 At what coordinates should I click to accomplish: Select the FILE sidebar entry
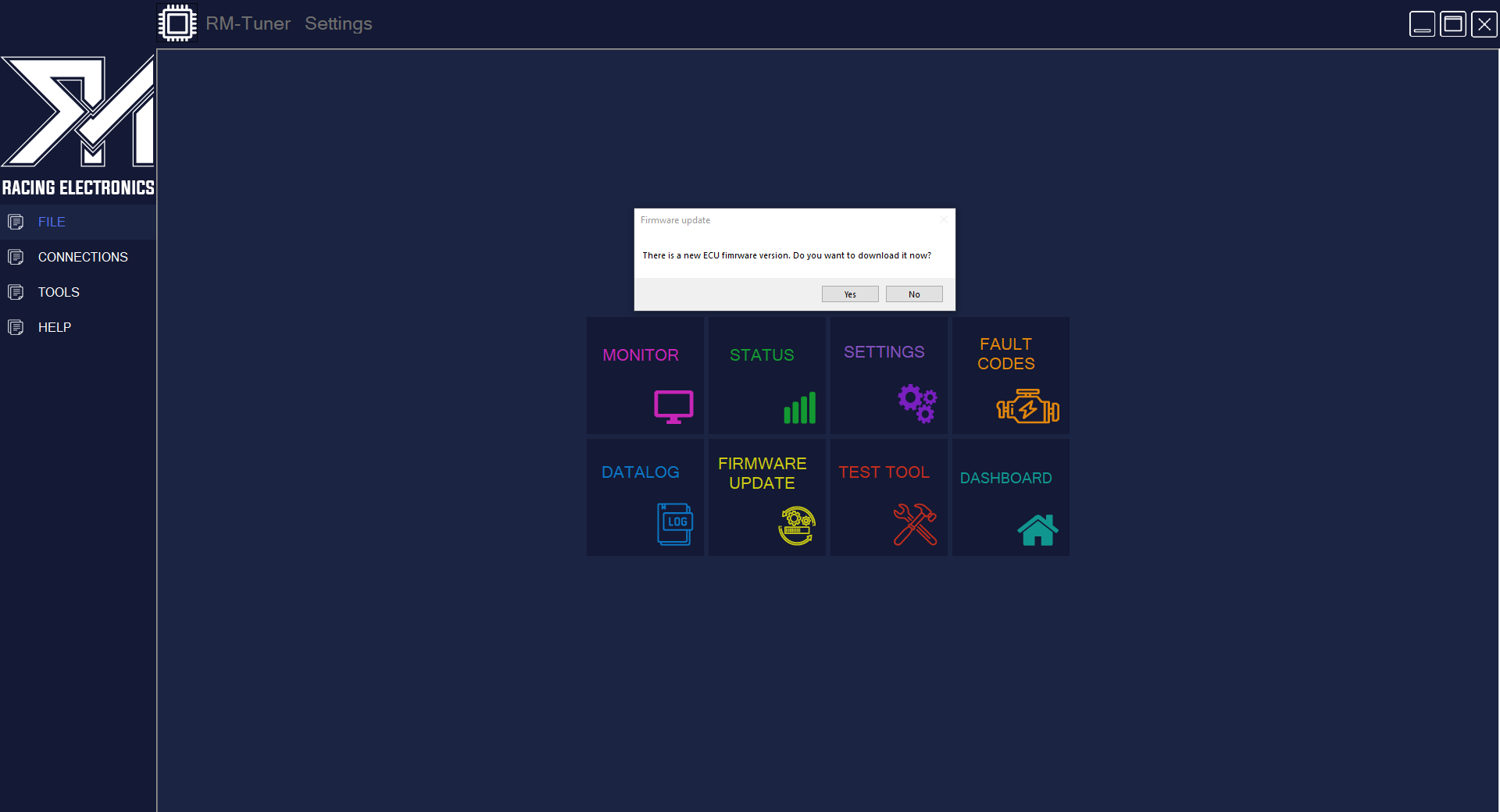coord(52,222)
